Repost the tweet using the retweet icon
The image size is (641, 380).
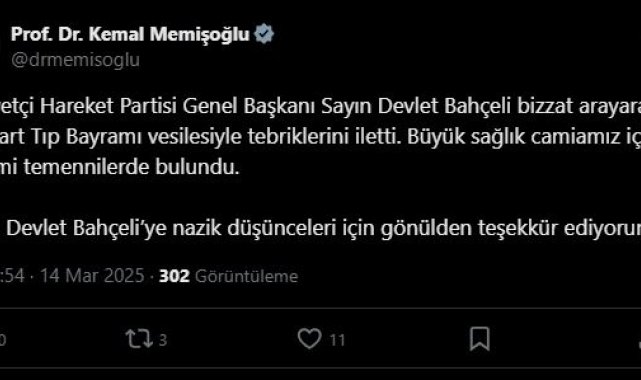pyautogui.click(x=139, y=339)
